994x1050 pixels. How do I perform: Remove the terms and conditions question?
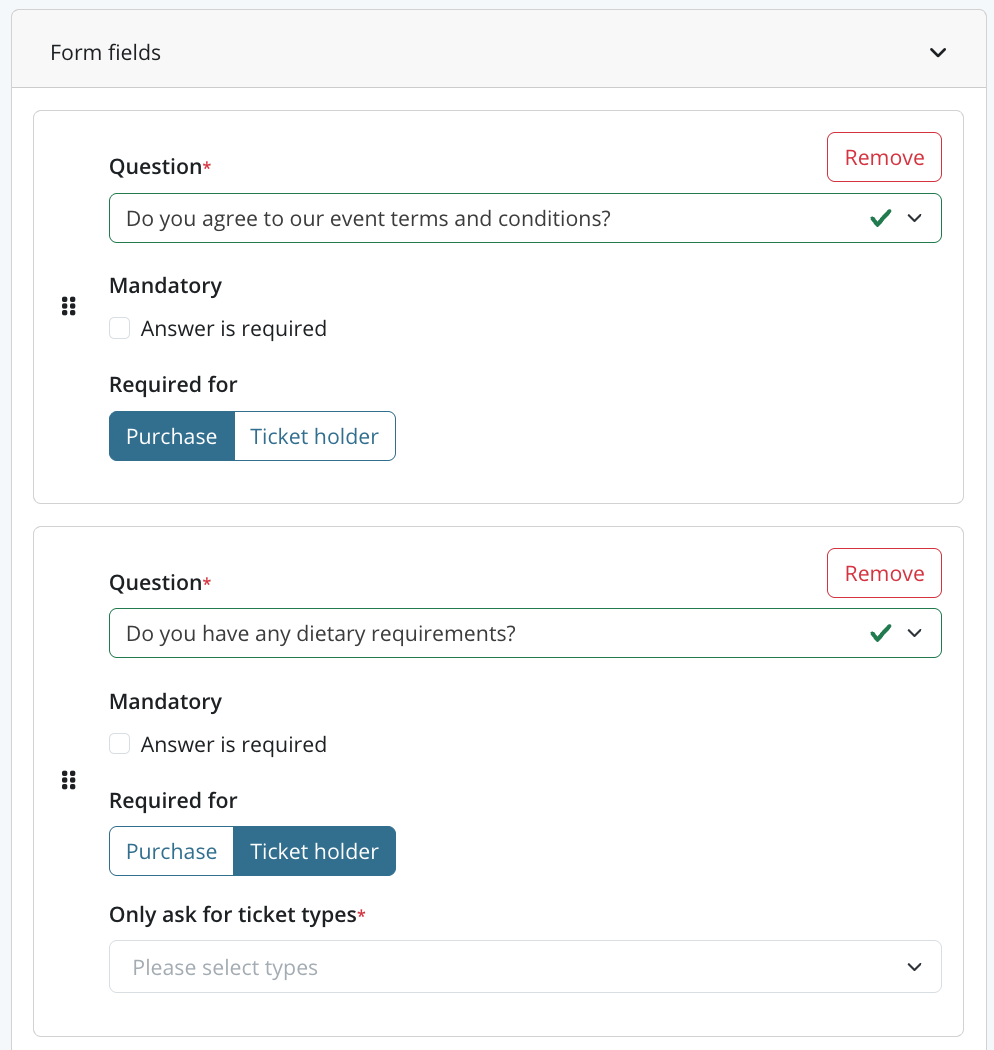tap(884, 157)
